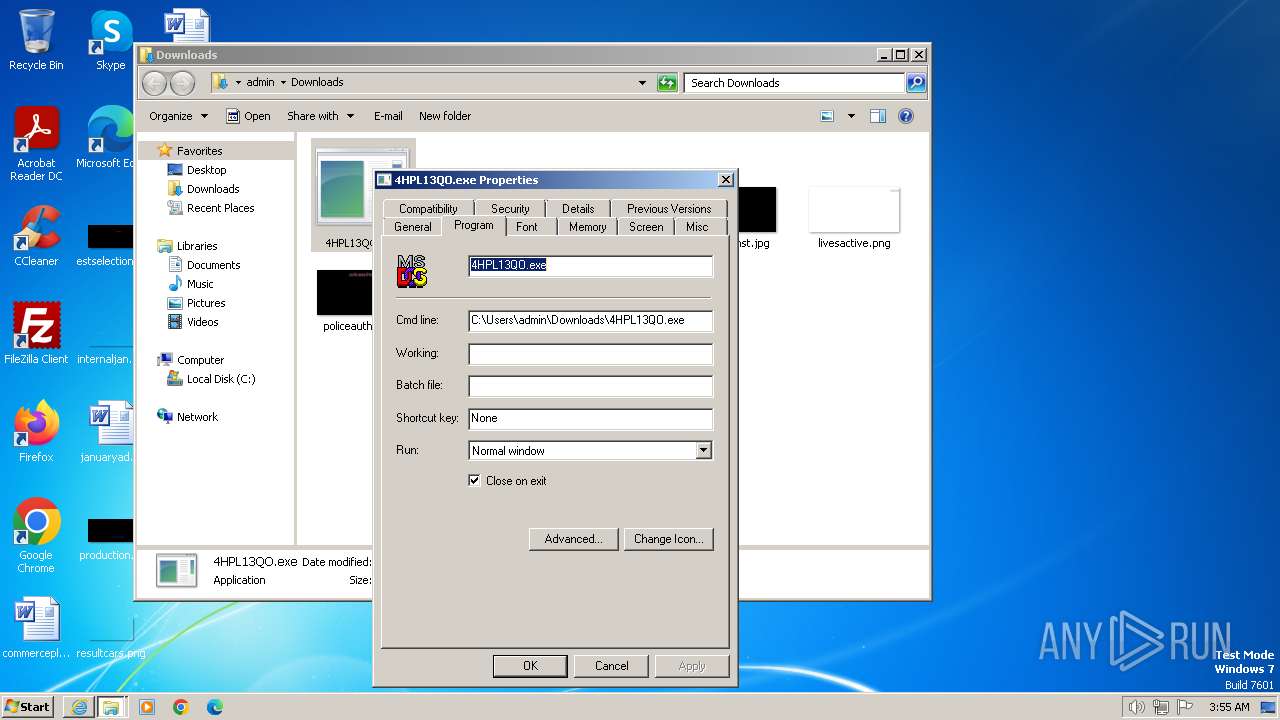Switch to the Misc tab
1280x720 pixels.
[x=697, y=227]
